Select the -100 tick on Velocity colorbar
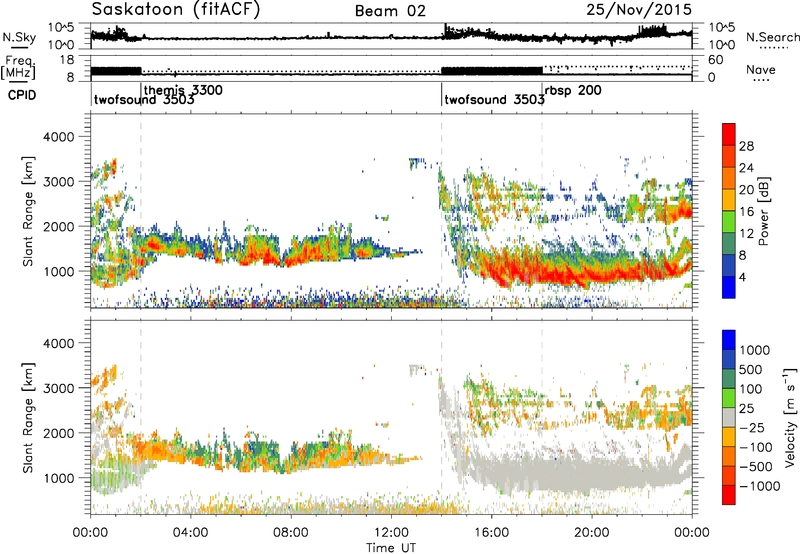This screenshot has height=554, width=800. (x=756, y=447)
